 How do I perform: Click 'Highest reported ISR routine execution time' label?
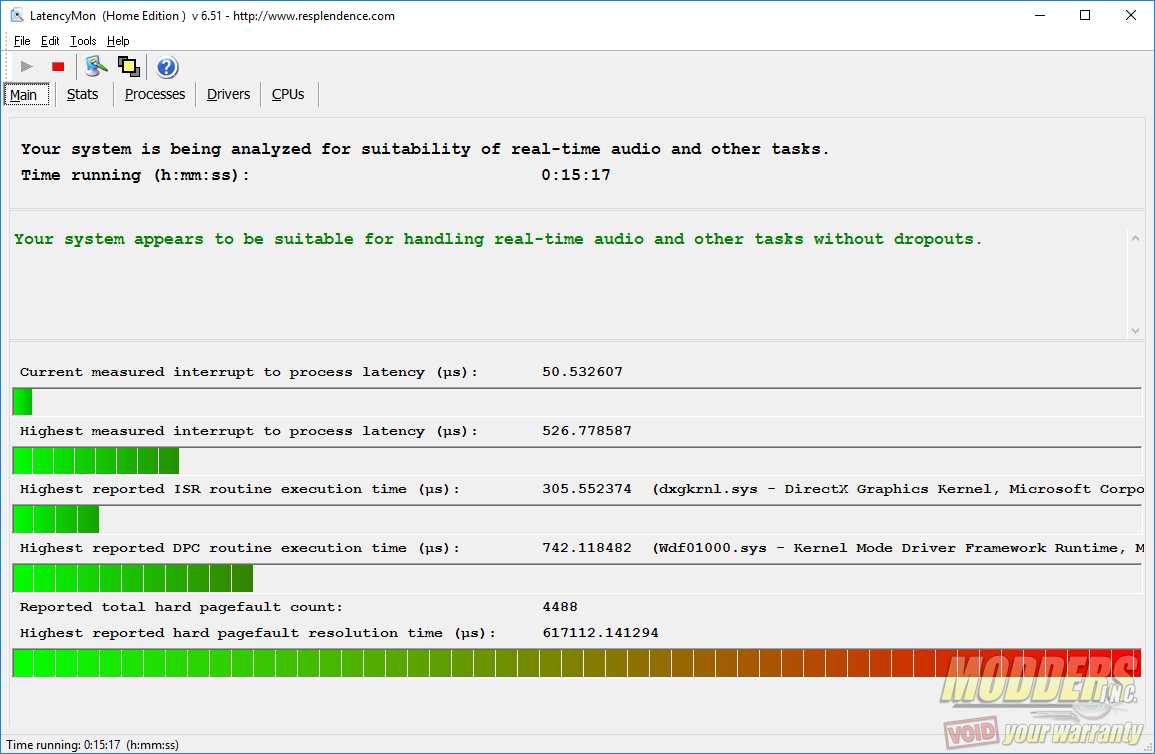coord(240,489)
